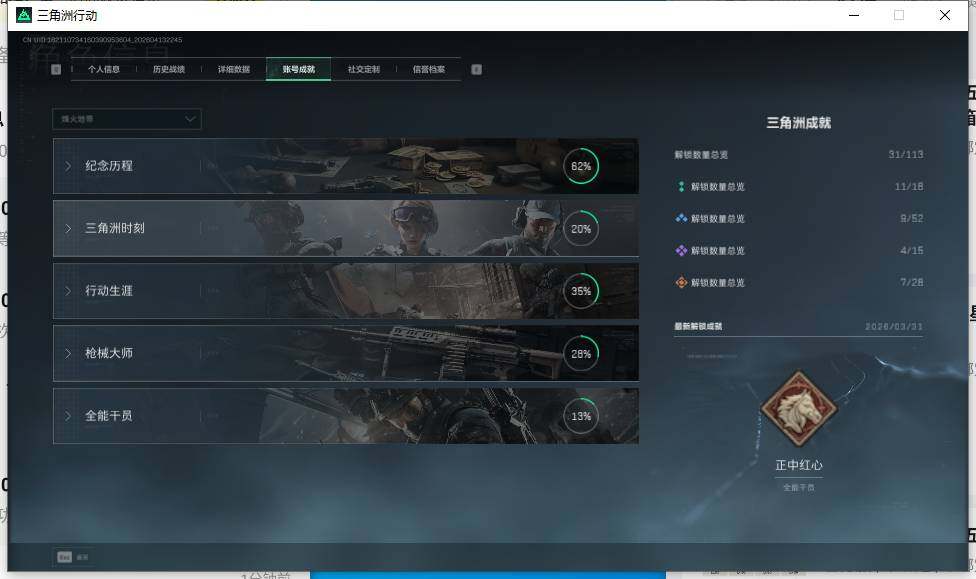Maximize the 三角洲行动 window

pos(899,15)
